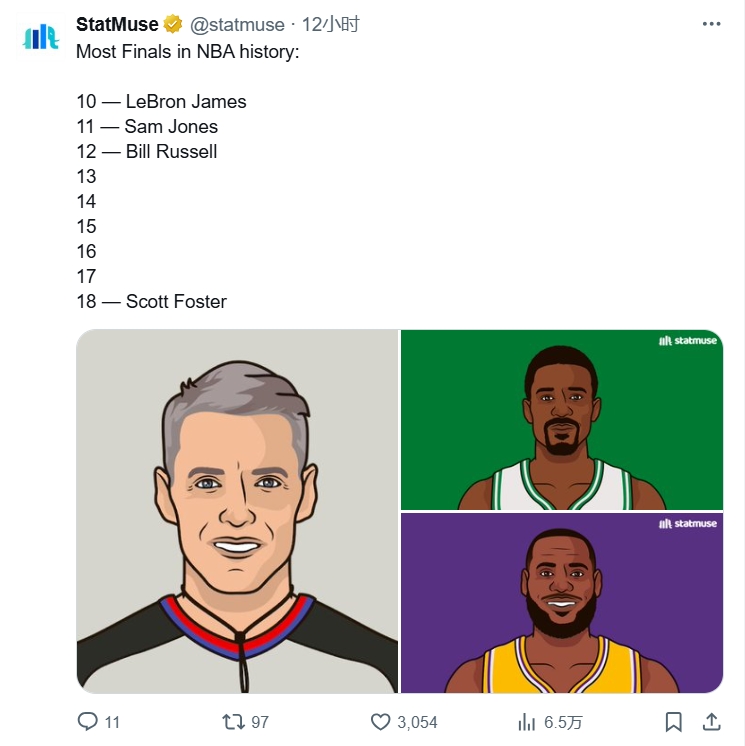Open the StatMuse profile avatar
Image resolution: width=745 pixels, height=746 pixels.
tap(42, 37)
